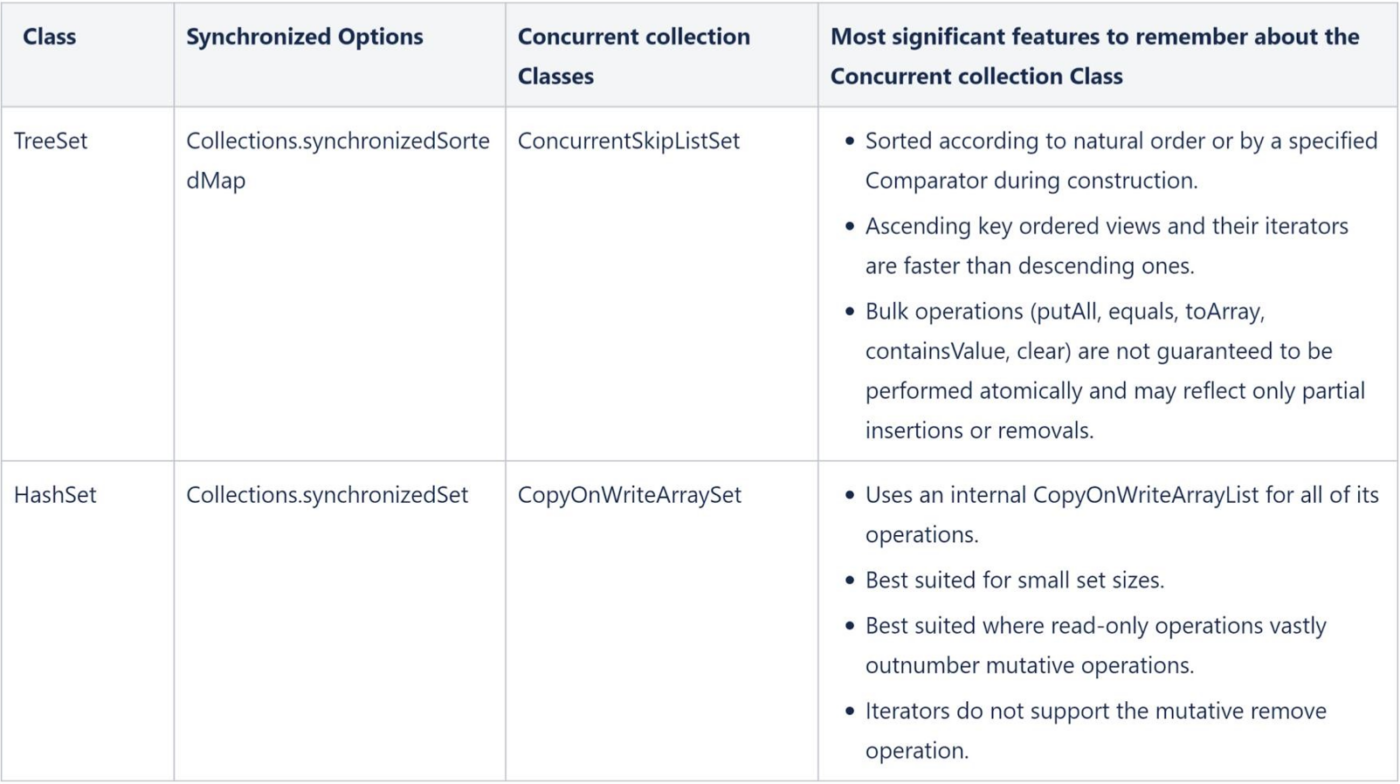The height and width of the screenshot is (784, 1400).
Task: Click the "Synchronized Options" column header
Action: tap(304, 38)
